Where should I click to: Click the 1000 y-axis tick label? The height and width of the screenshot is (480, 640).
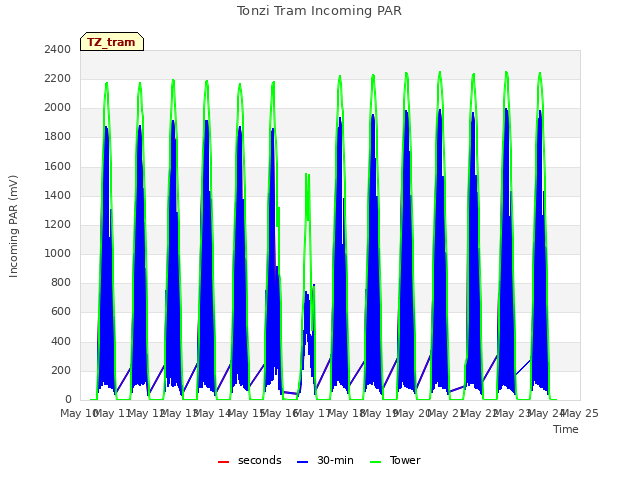[58, 253]
